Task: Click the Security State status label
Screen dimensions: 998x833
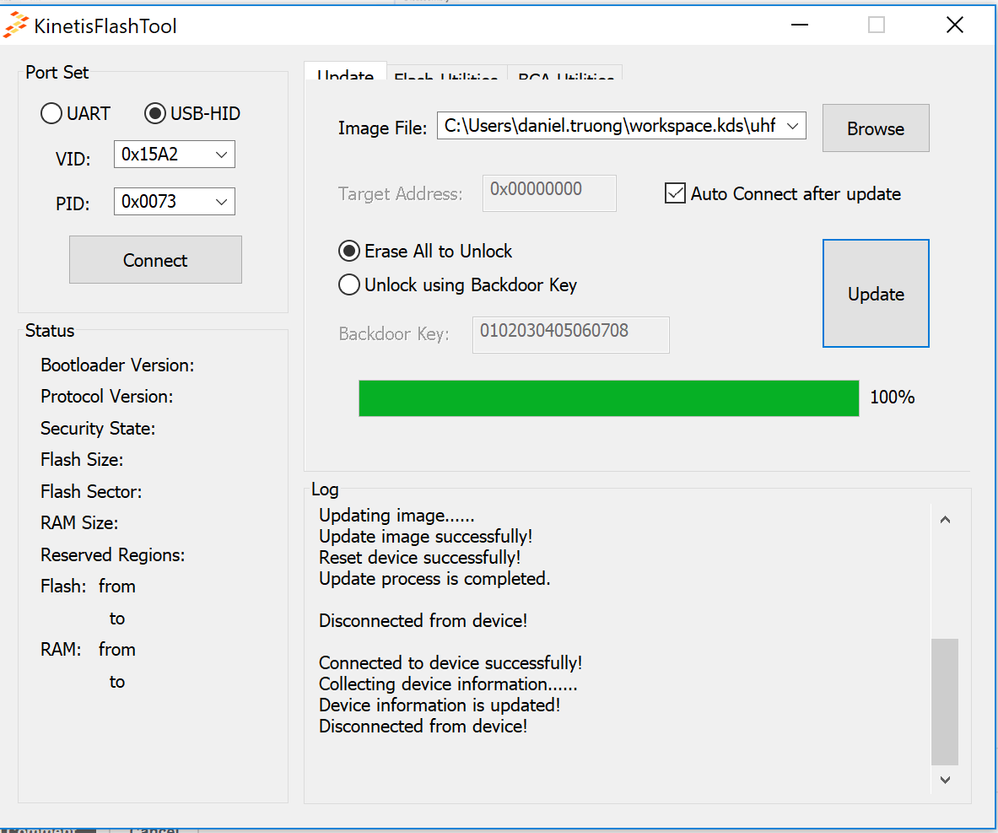Action: [x=97, y=428]
